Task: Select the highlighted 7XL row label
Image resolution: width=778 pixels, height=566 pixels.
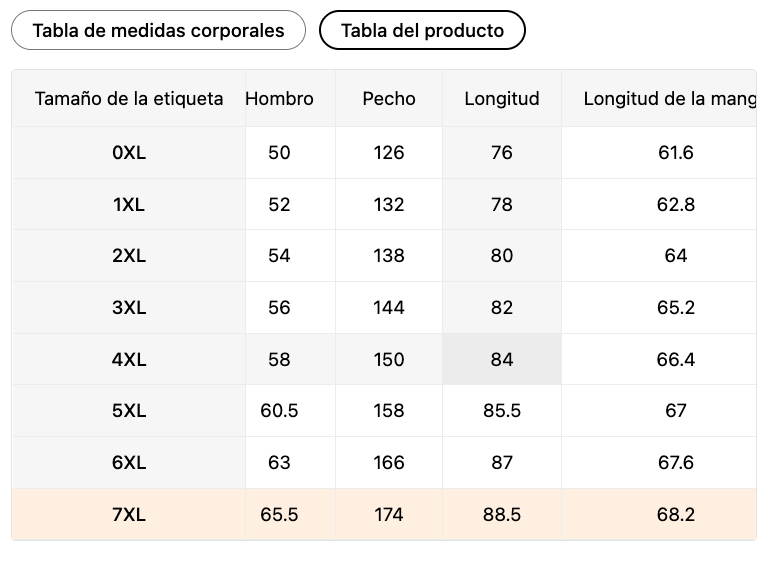Action: [x=129, y=515]
